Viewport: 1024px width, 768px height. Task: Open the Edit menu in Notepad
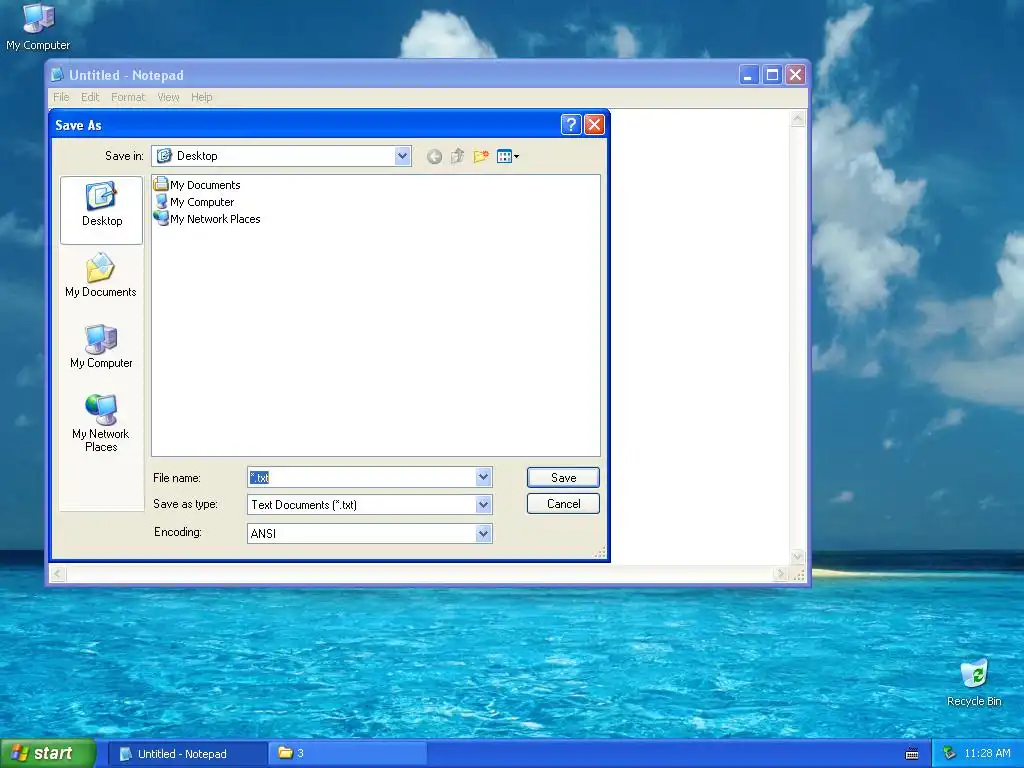tap(90, 97)
